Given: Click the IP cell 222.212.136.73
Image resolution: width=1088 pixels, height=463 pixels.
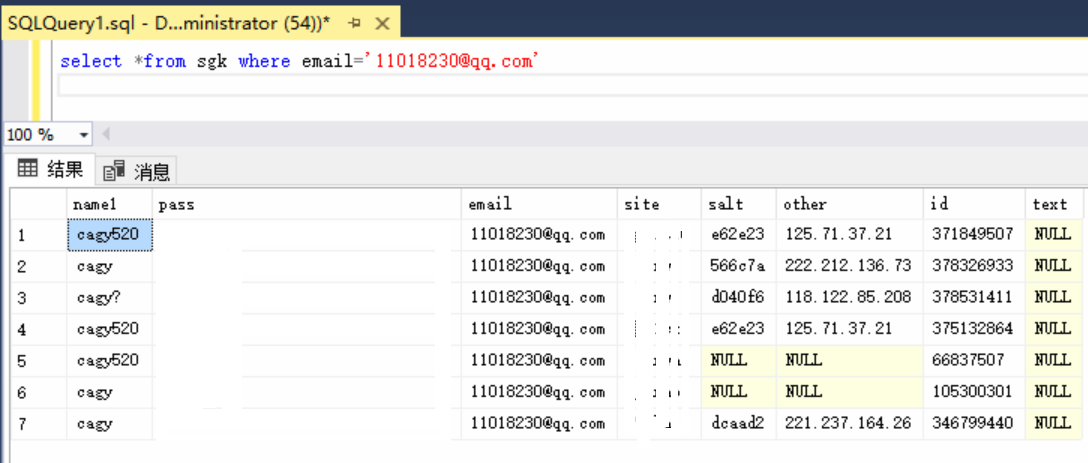Looking at the screenshot, I should pos(850,267).
